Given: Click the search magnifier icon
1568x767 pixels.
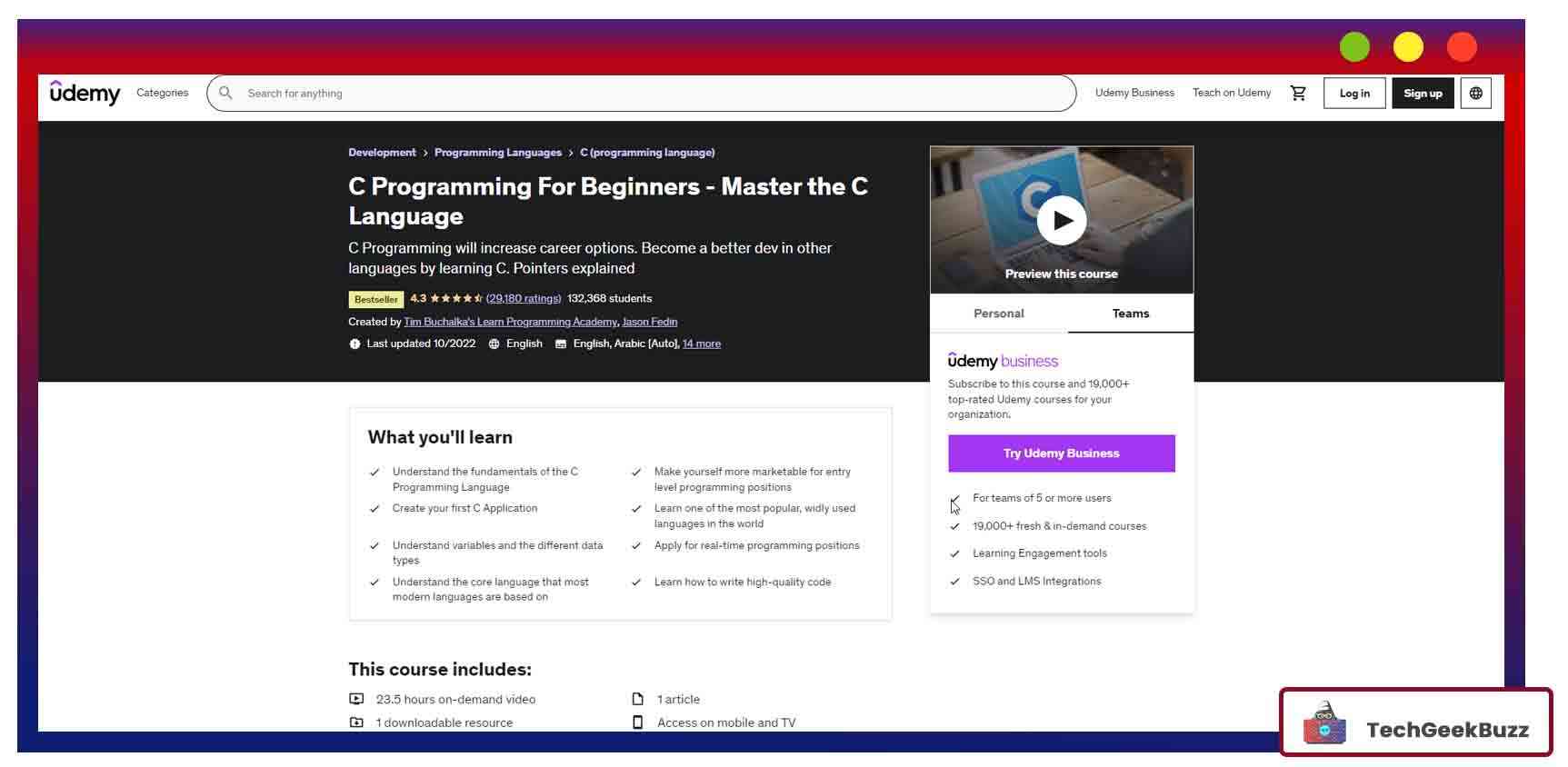Looking at the screenshot, I should (226, 93).
